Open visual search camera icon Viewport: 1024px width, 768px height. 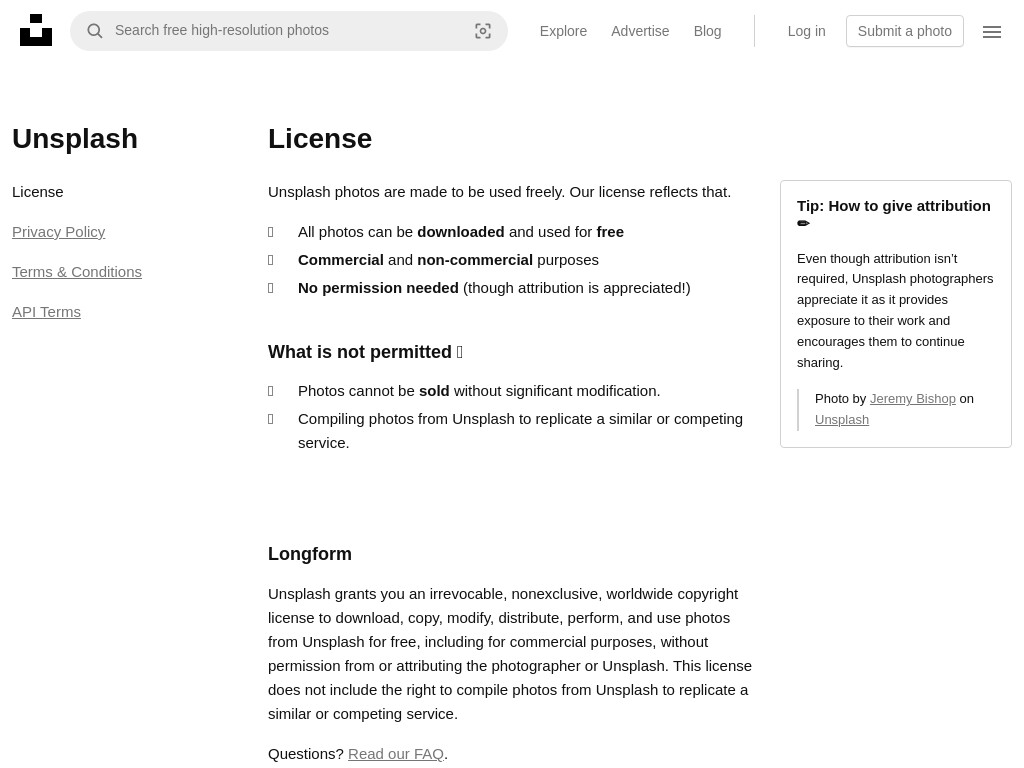[x=483, y=31]
